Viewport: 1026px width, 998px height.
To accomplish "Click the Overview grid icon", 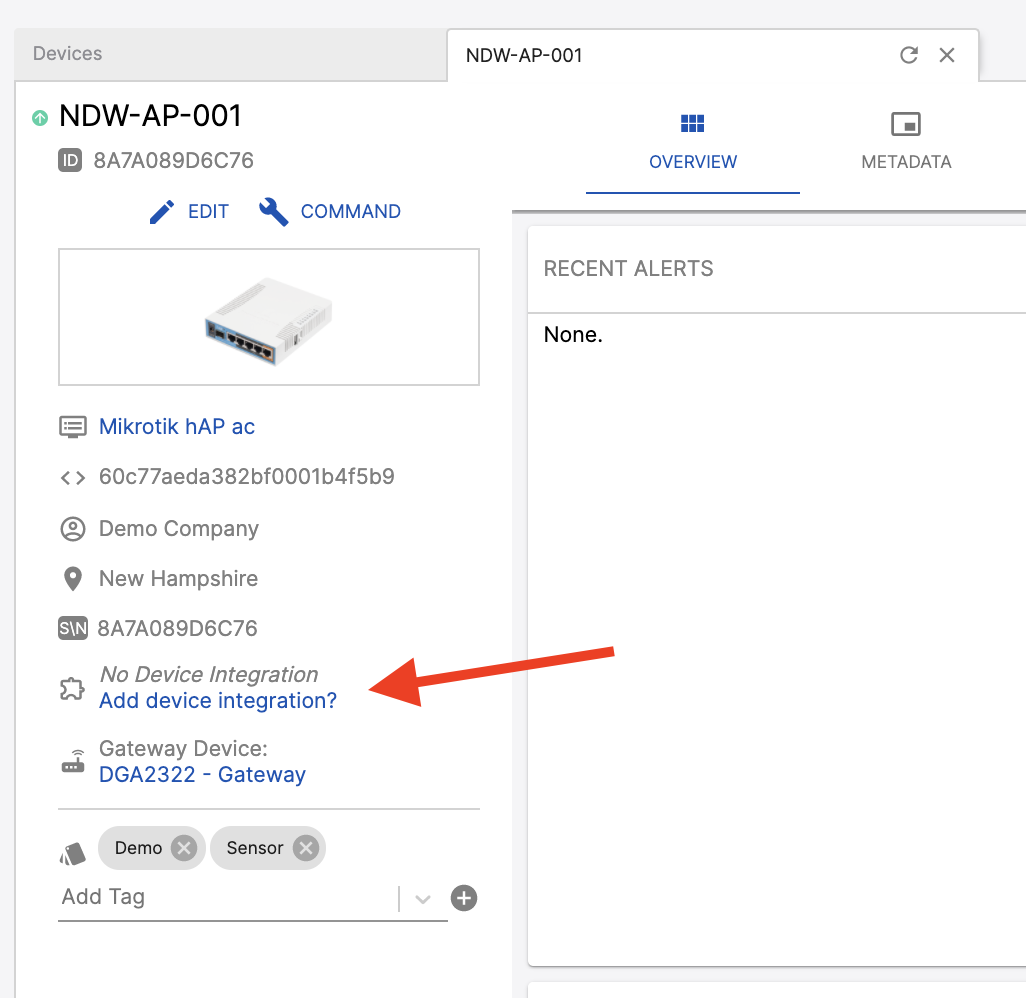I will coord(692,123).
